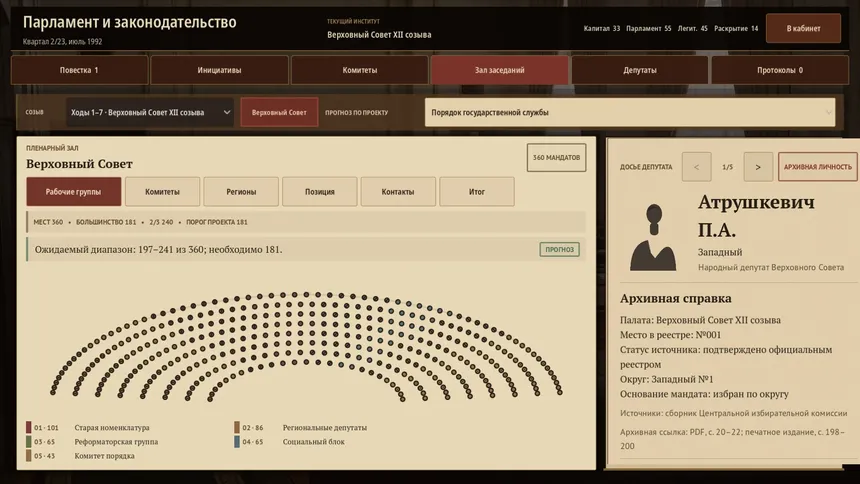Click the В кабинет button
The height and width of the screenshot is (484, 860).
804,28
